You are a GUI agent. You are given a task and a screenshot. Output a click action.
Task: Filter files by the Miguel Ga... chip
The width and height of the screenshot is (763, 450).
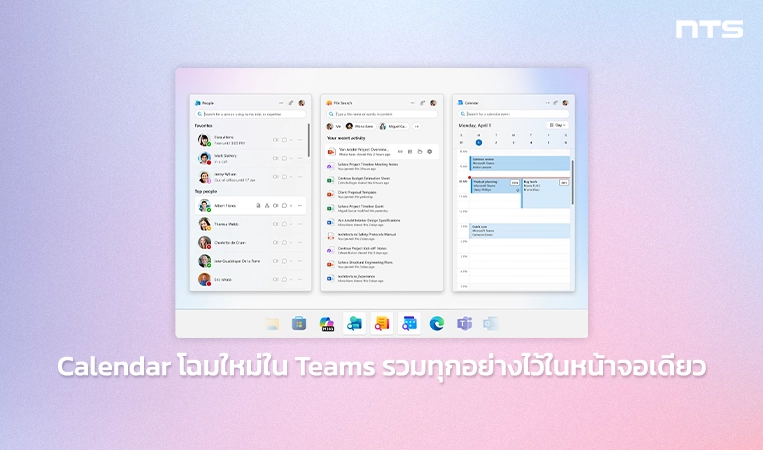click(x=394, y=126)
